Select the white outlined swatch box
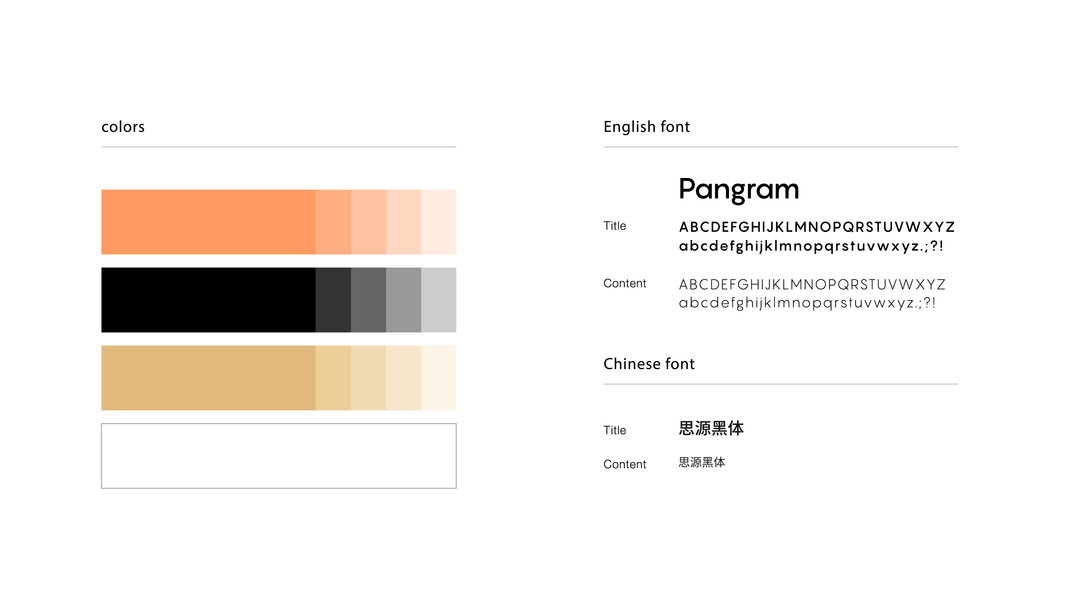Viewport: 1066px width, 600px height. click(279, 456)
